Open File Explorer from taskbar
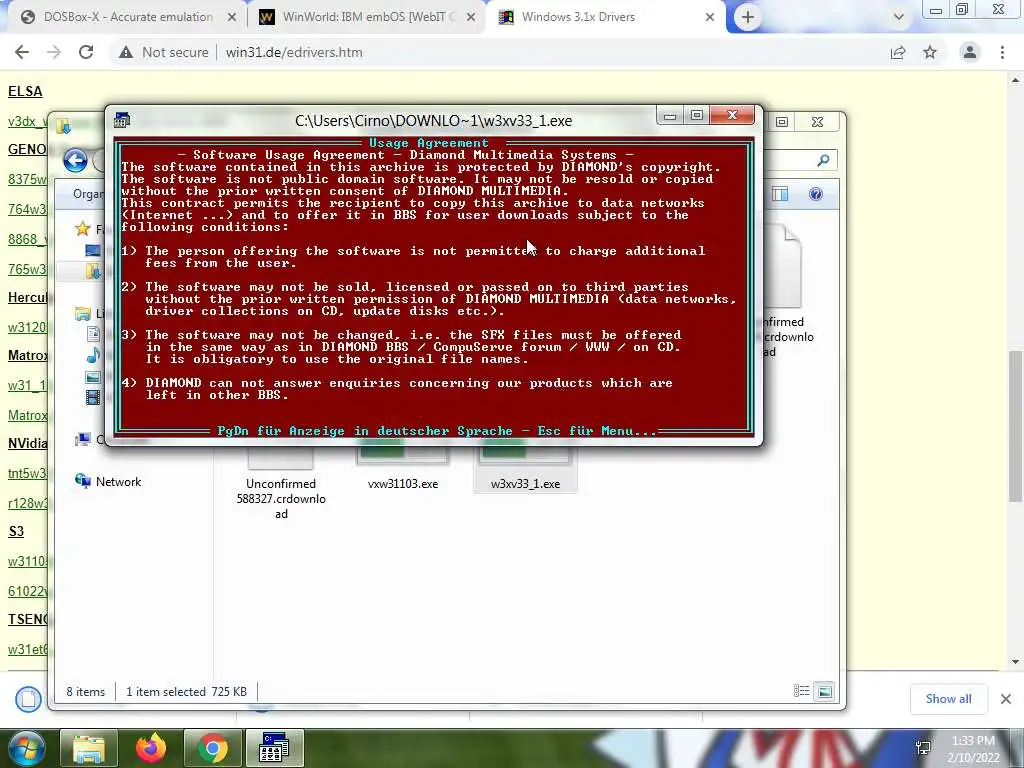Screen dimensions: 1024x768 click(88, 748)
